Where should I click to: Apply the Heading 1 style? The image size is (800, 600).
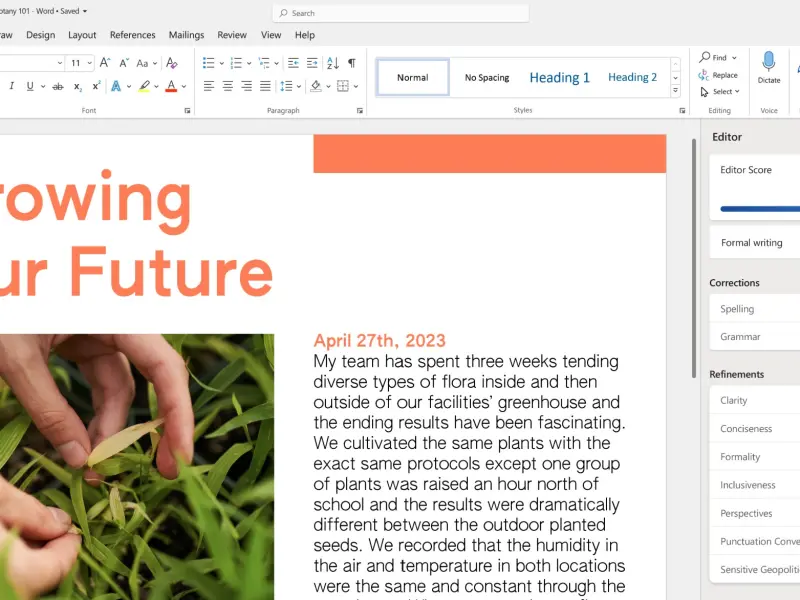point(559,78)
